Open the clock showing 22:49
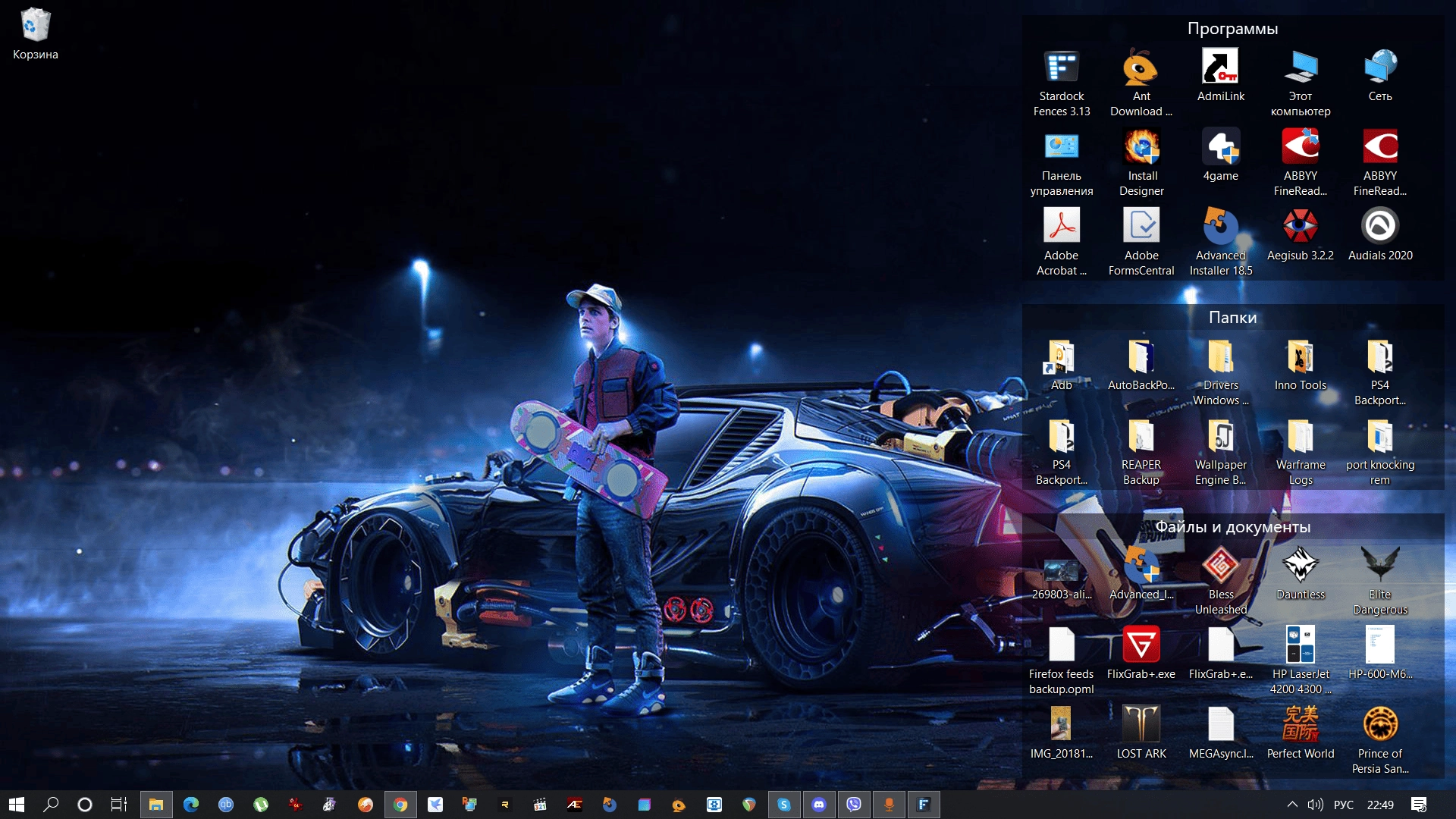The image size is (1456, 819). tap(1380, 805)
